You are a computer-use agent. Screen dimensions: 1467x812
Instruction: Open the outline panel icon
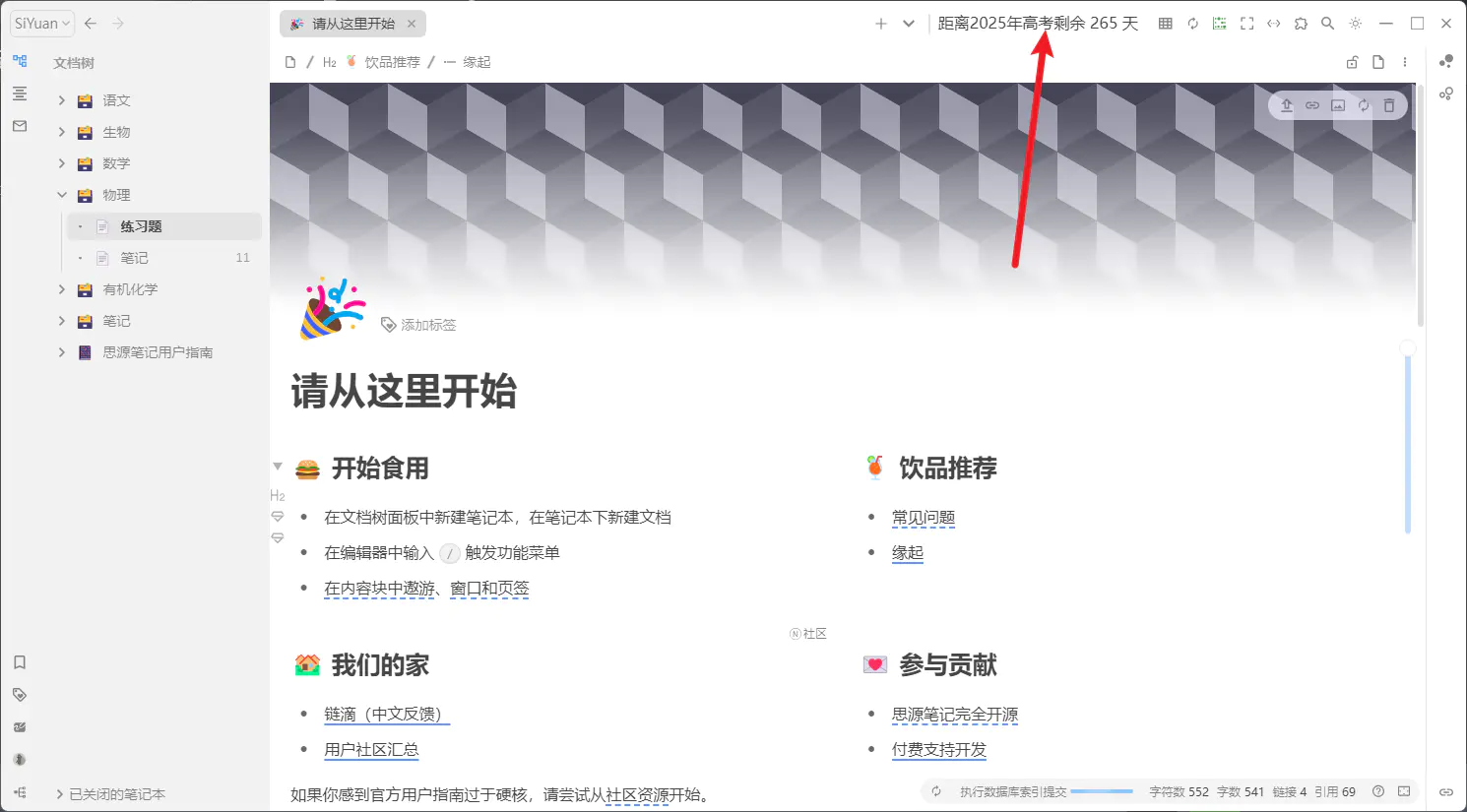[x=20, y=94]
